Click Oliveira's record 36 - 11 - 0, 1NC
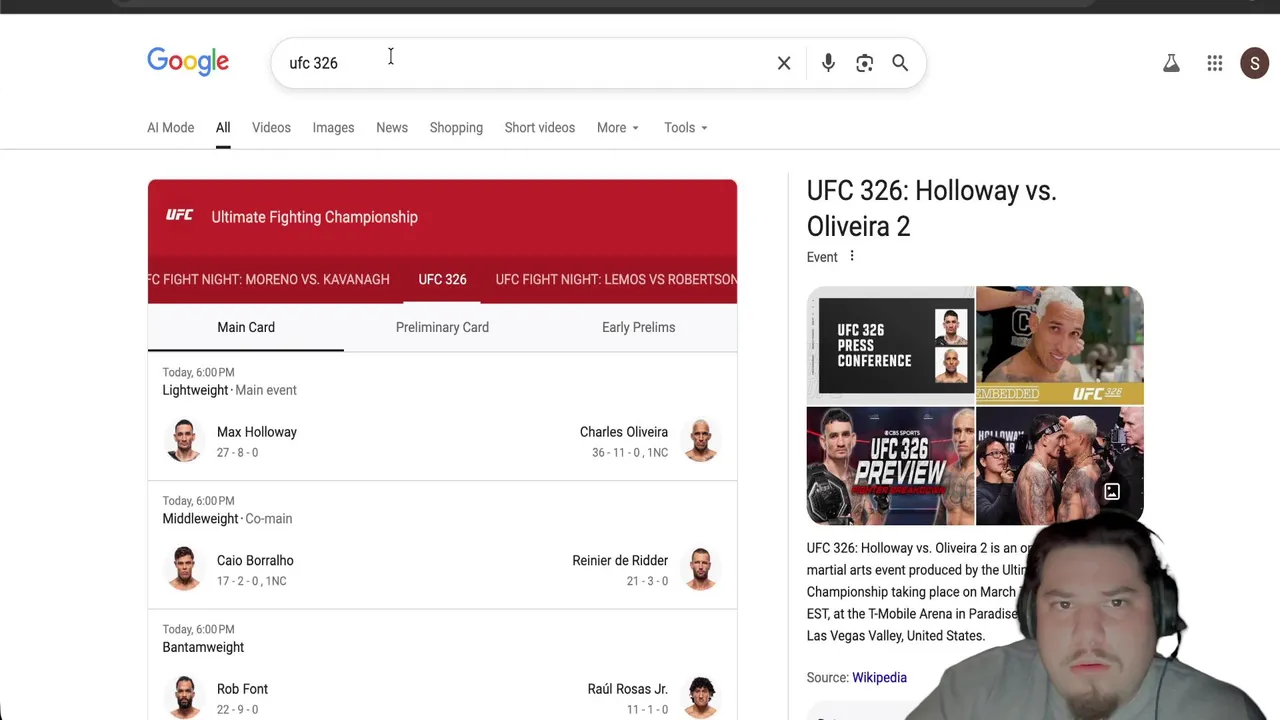 pyautogui.click(x=630, y=452)
